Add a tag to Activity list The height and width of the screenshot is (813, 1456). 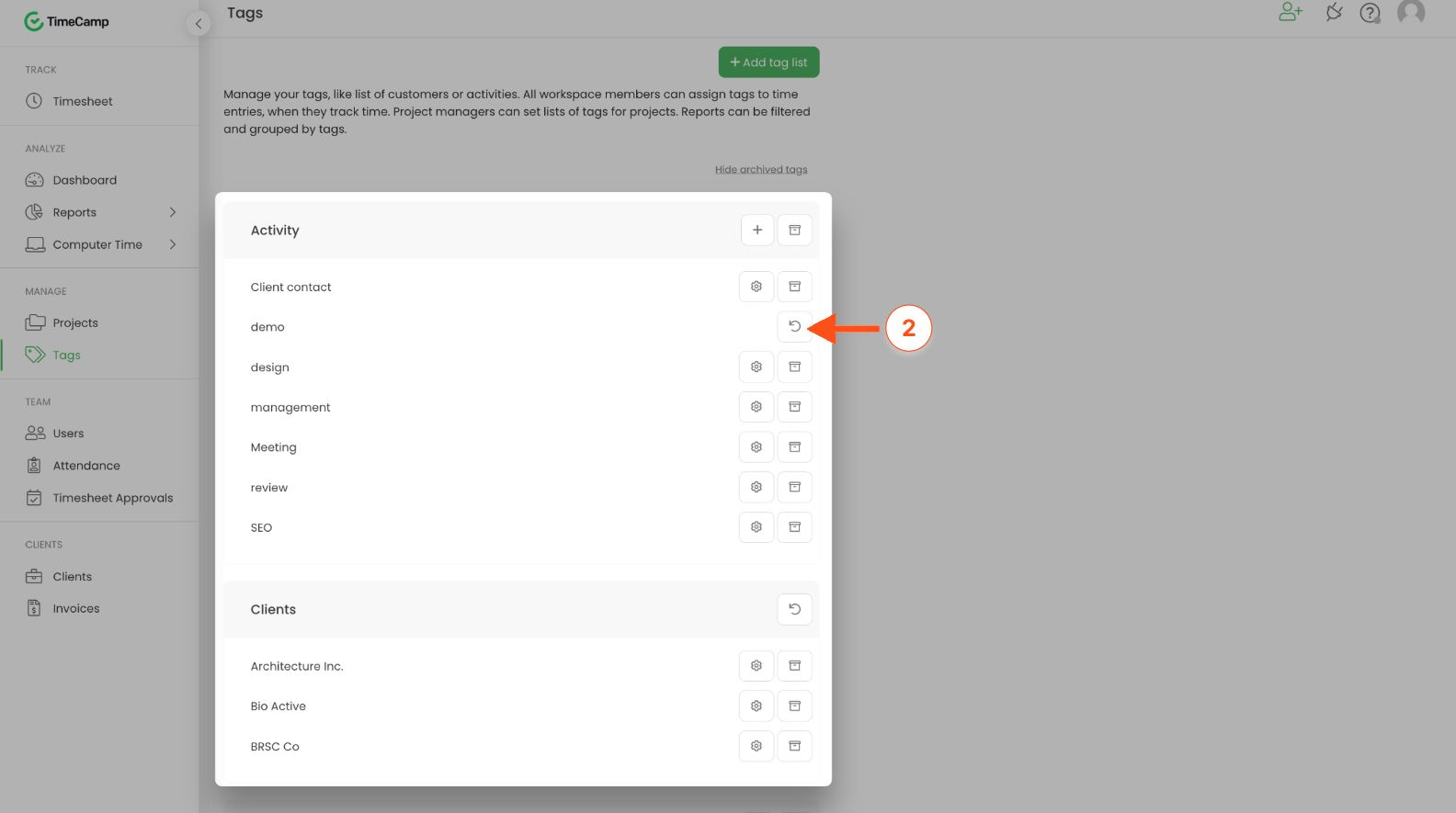[x=756, y=230]
